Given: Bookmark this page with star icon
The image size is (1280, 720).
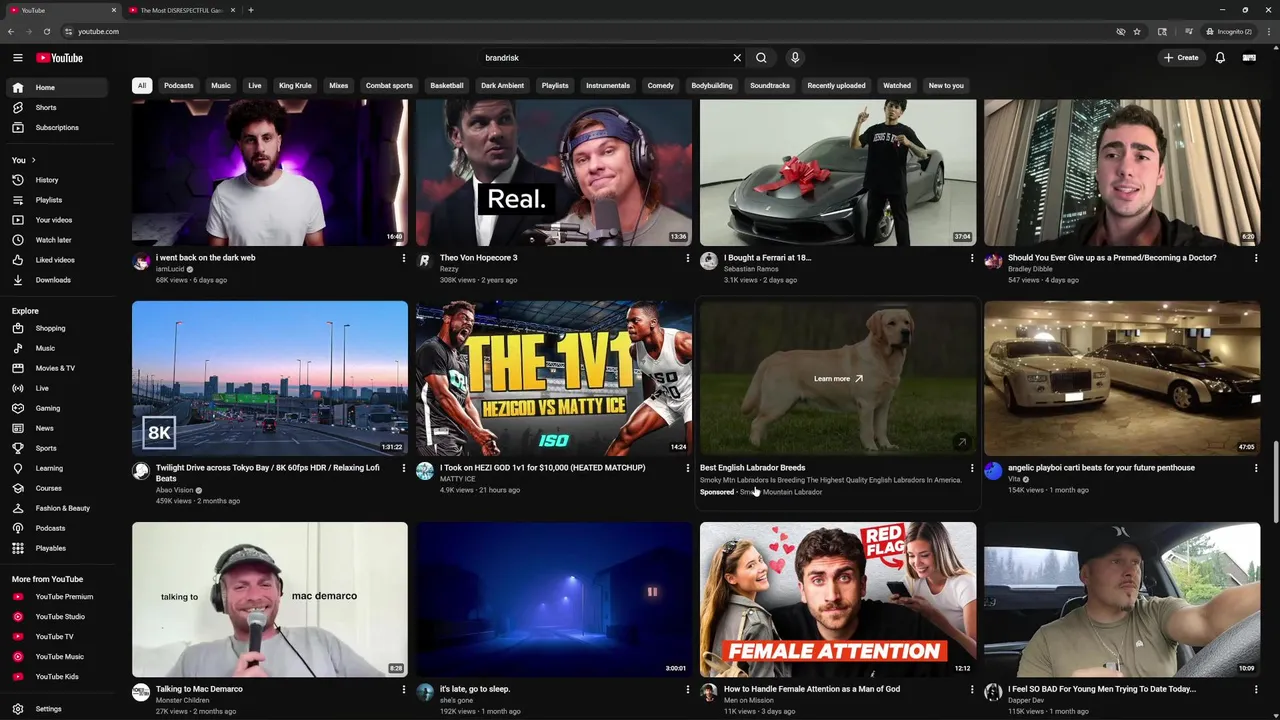Looking at the screenshot, I should pos(1137,31).
